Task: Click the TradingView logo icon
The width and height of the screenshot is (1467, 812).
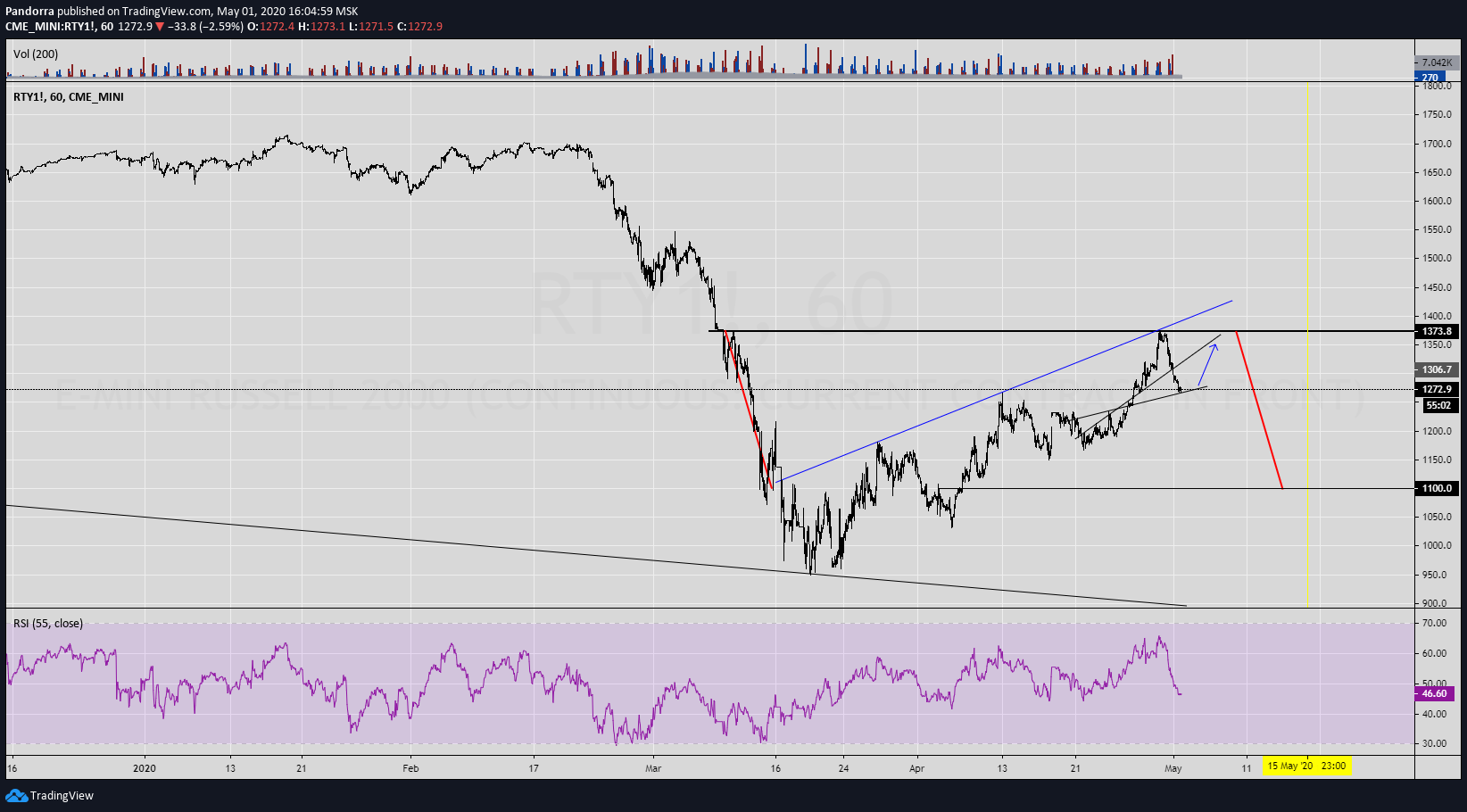Action: [16, 795]
